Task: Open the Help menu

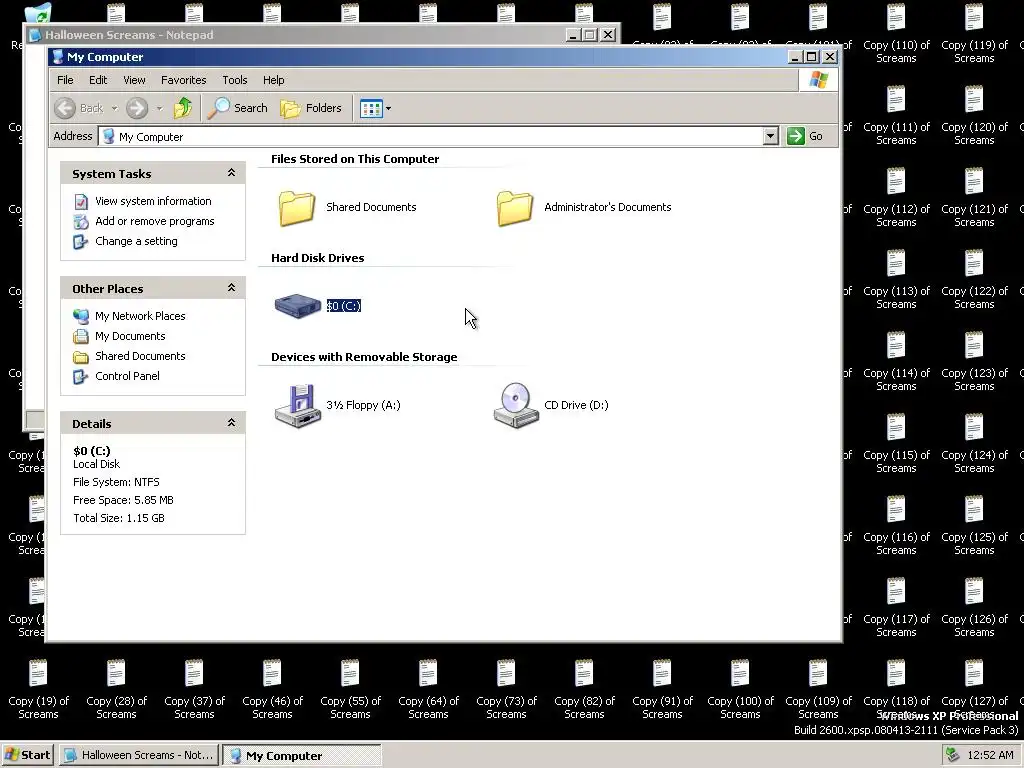Action: (274, 80)
